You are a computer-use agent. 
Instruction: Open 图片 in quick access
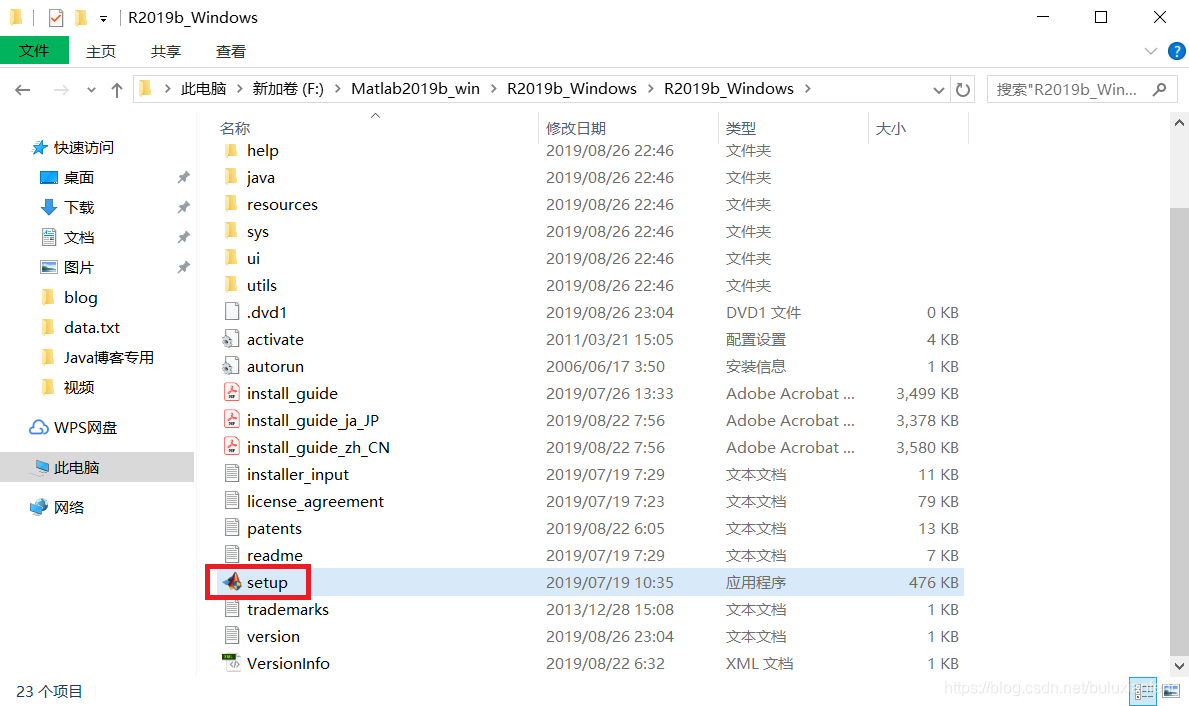[67, 267]
